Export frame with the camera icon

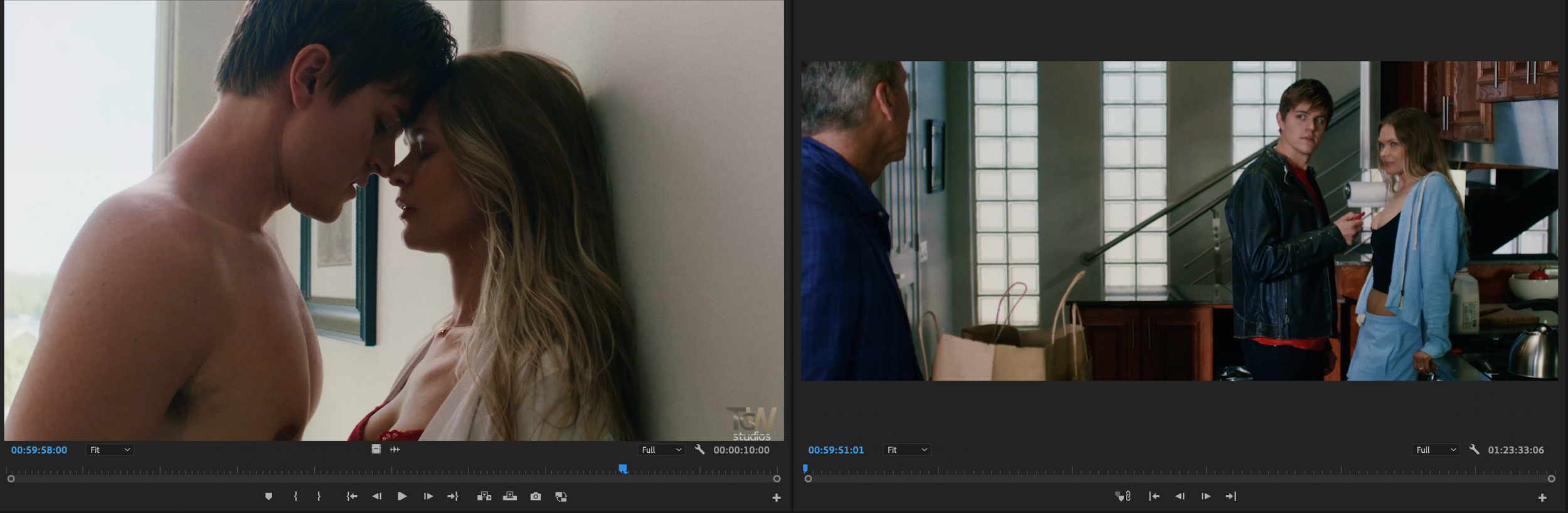536,496
